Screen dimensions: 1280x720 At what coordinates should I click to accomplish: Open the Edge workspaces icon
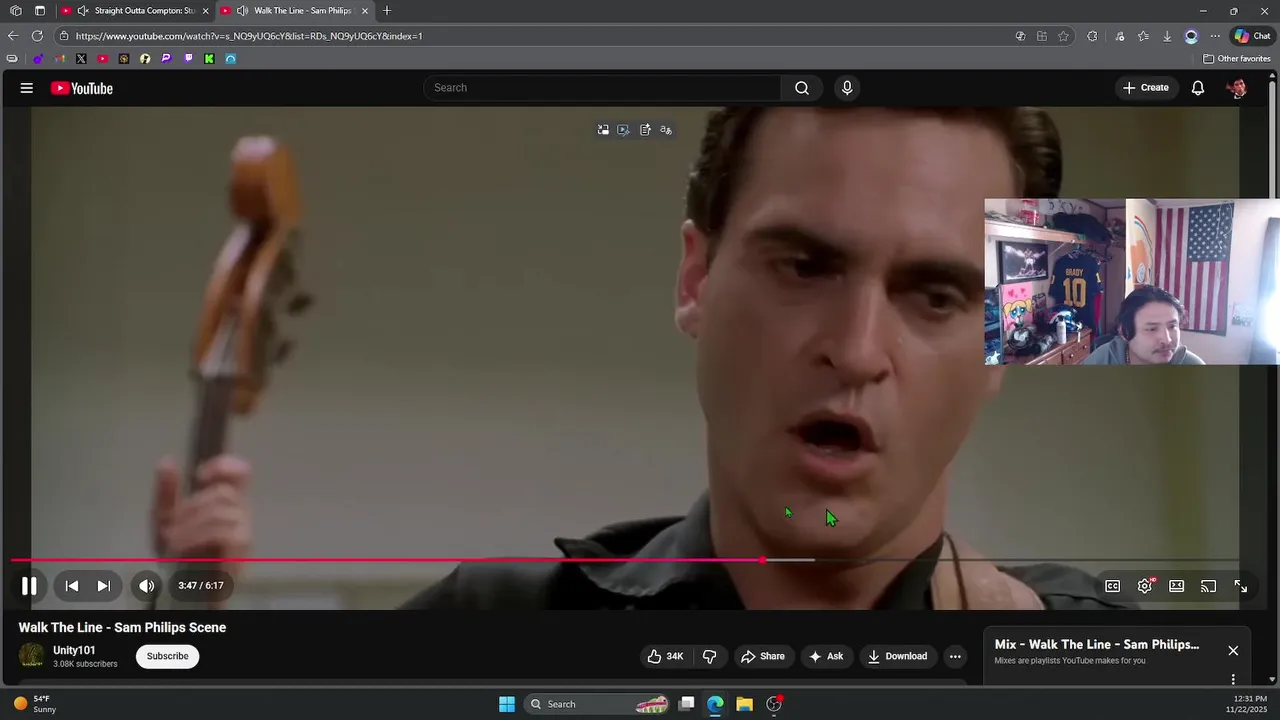pos(16,11)
